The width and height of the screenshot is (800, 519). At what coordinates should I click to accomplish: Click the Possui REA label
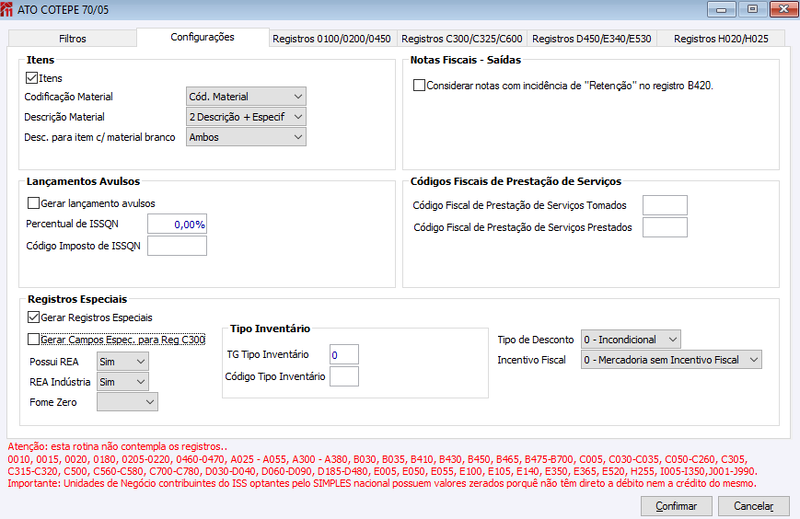click(x=54, y=362)
